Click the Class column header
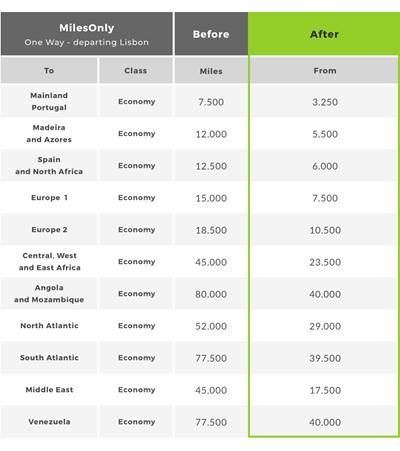 tap(136, 70)
